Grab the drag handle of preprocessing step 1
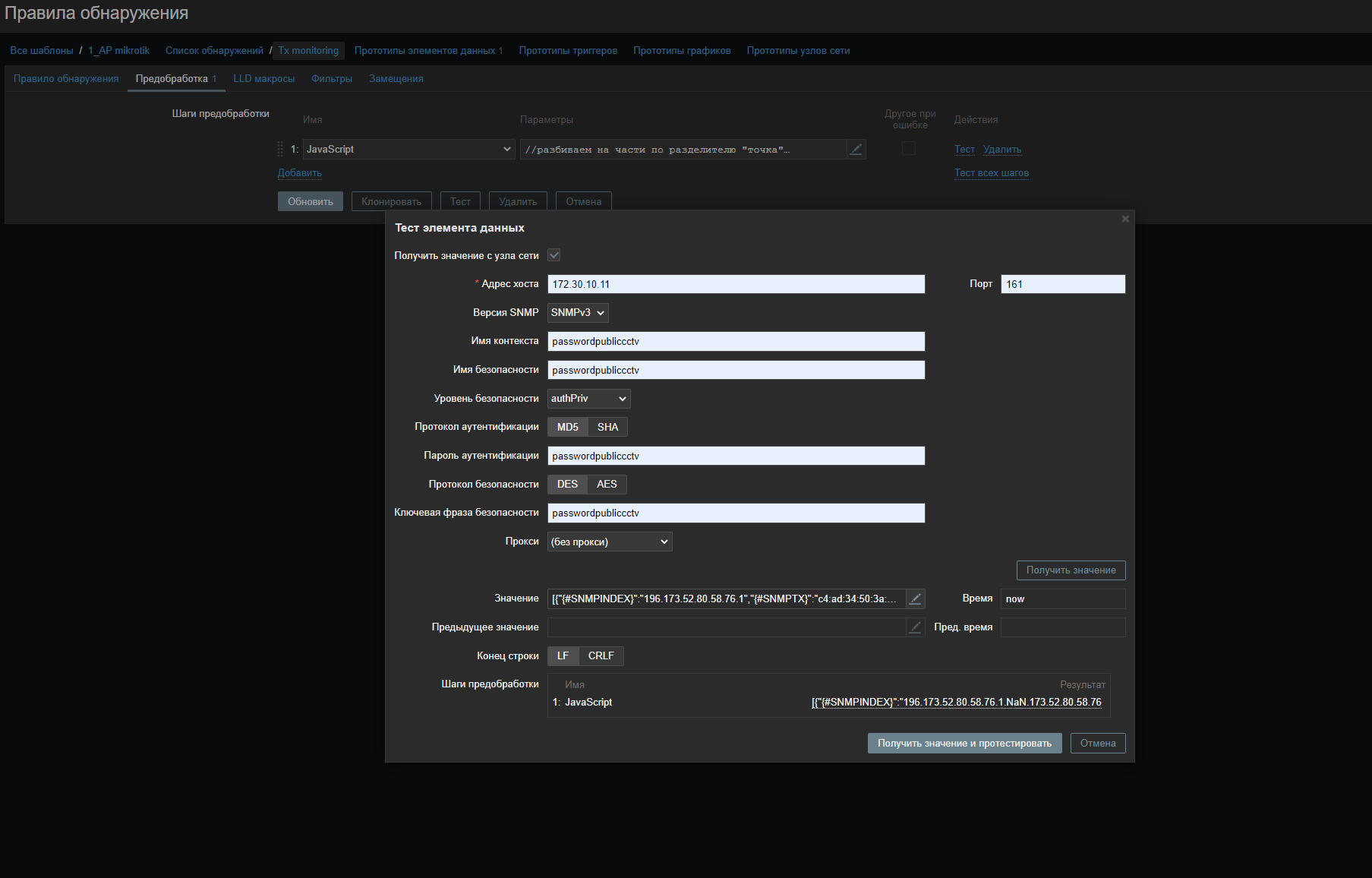The image size is (1372, 878). coord(280,150)
